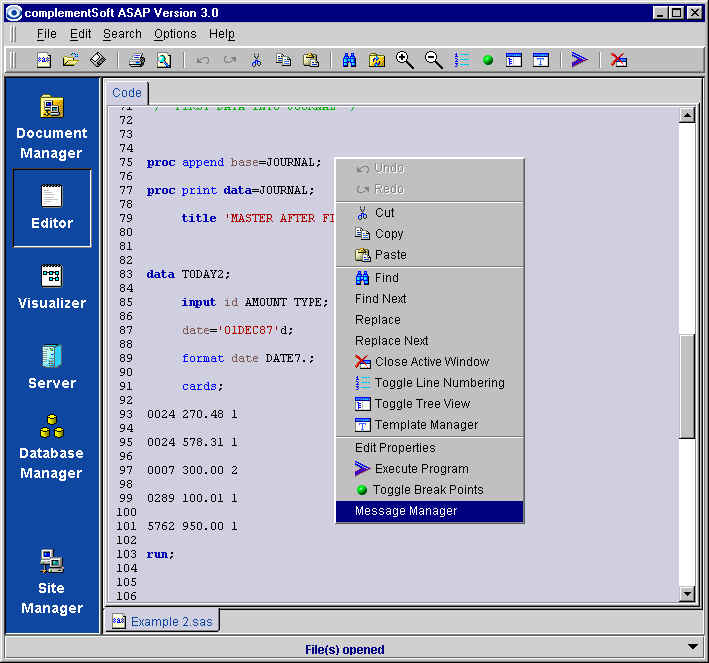Open Template Manager from toolbar T icon

[541, 60]
